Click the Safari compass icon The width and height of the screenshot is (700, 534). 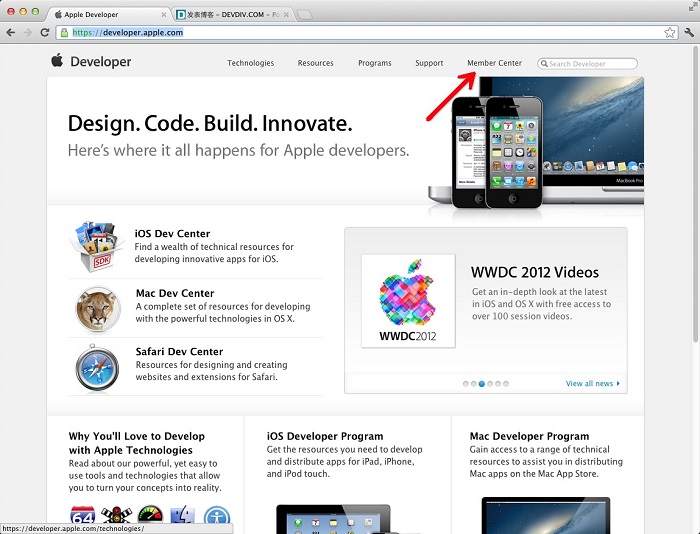(x=97, y=367)
